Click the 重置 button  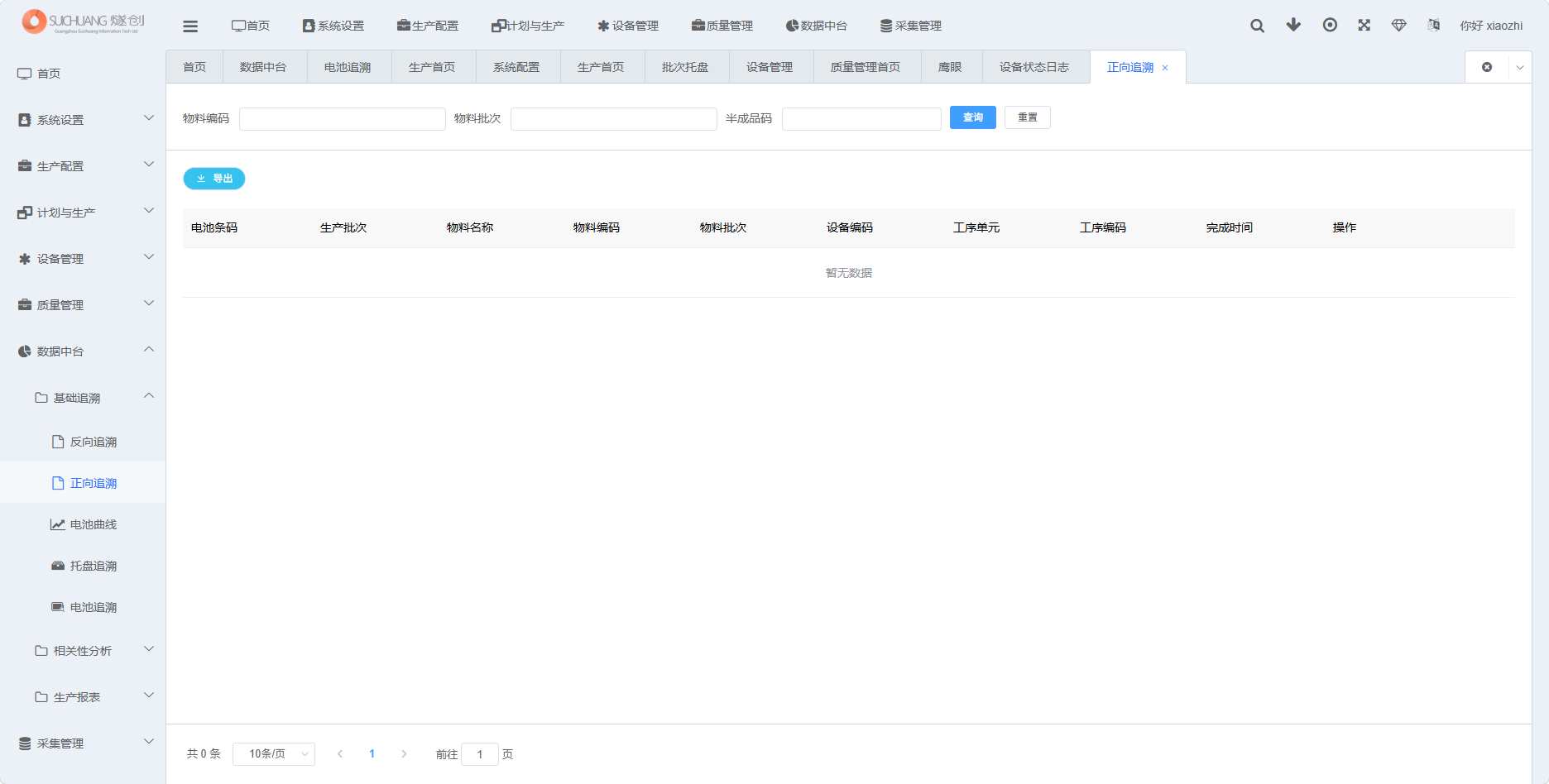click(x=1028, y=117)
